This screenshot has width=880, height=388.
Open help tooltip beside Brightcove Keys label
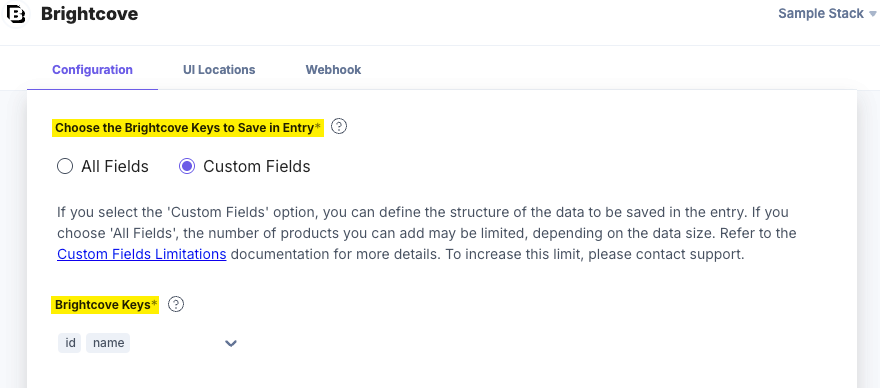176,304
